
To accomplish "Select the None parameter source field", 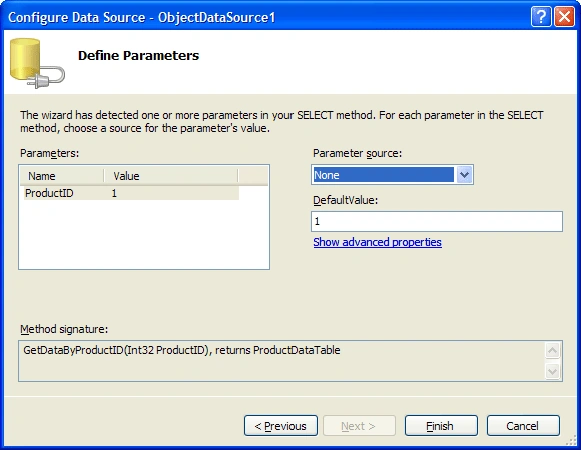I will point(383,175).
